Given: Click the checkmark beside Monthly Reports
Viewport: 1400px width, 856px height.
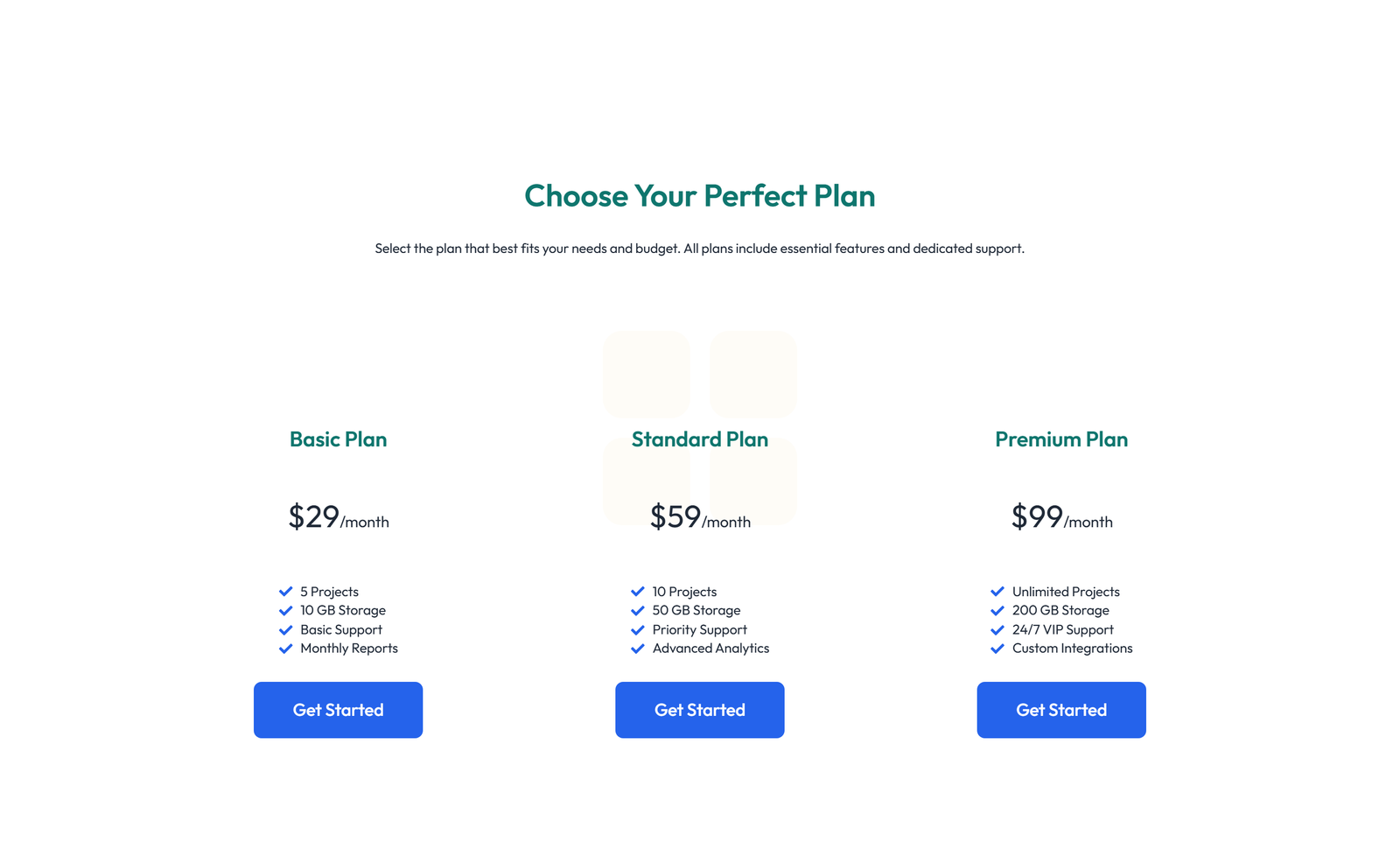Looking at the screenshot, I should click(x=286, y=649).
